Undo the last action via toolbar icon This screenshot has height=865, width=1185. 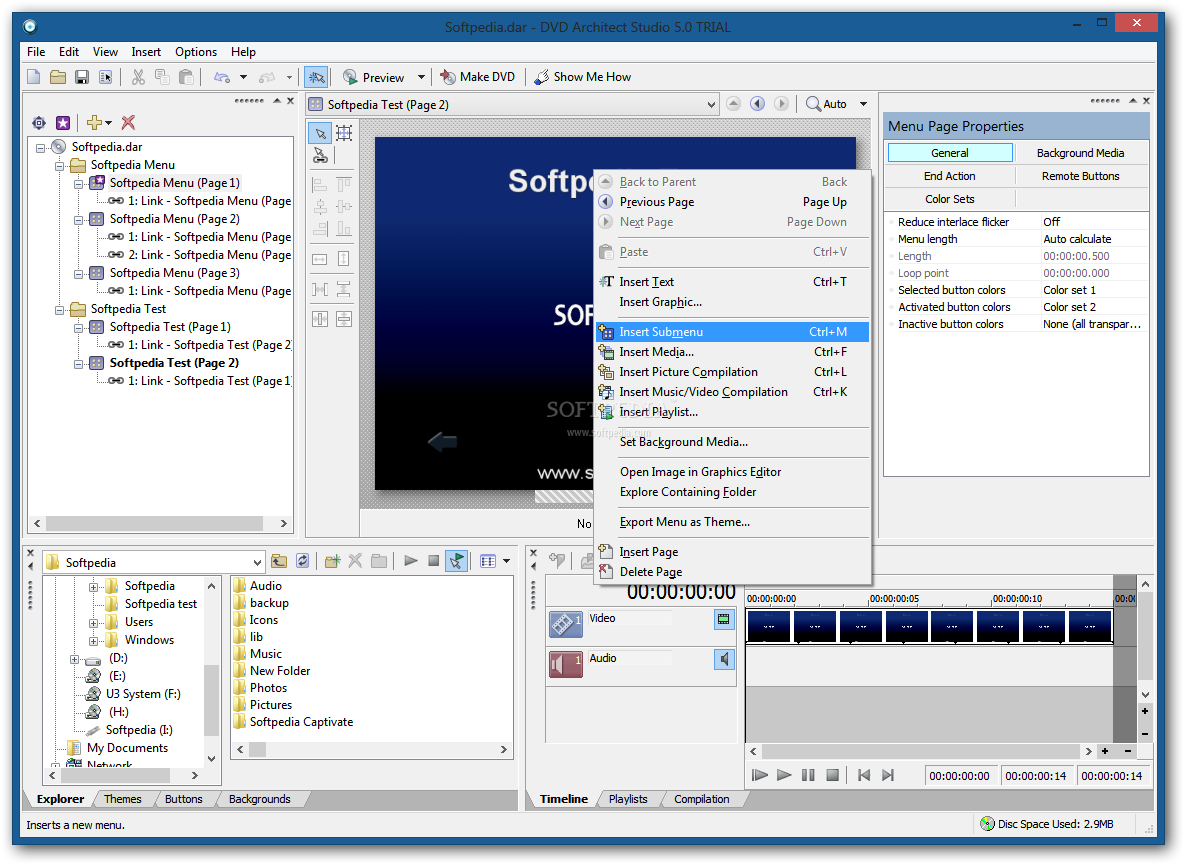222,77
